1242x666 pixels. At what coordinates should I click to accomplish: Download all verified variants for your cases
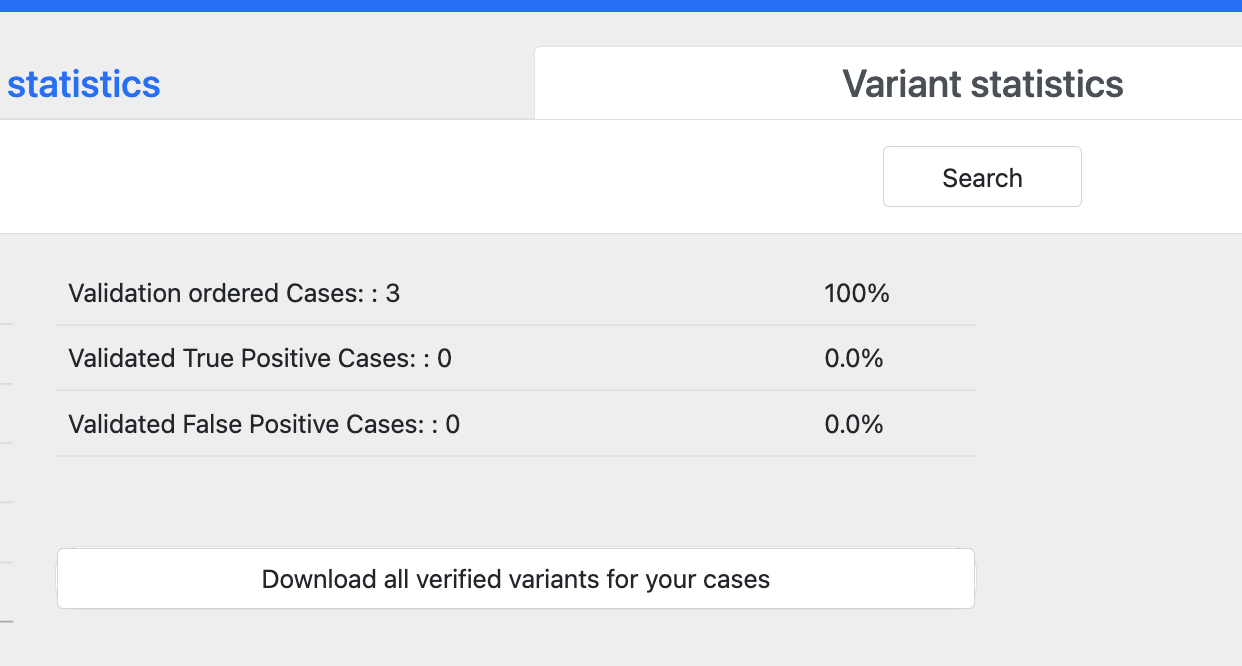coord(516,578)
